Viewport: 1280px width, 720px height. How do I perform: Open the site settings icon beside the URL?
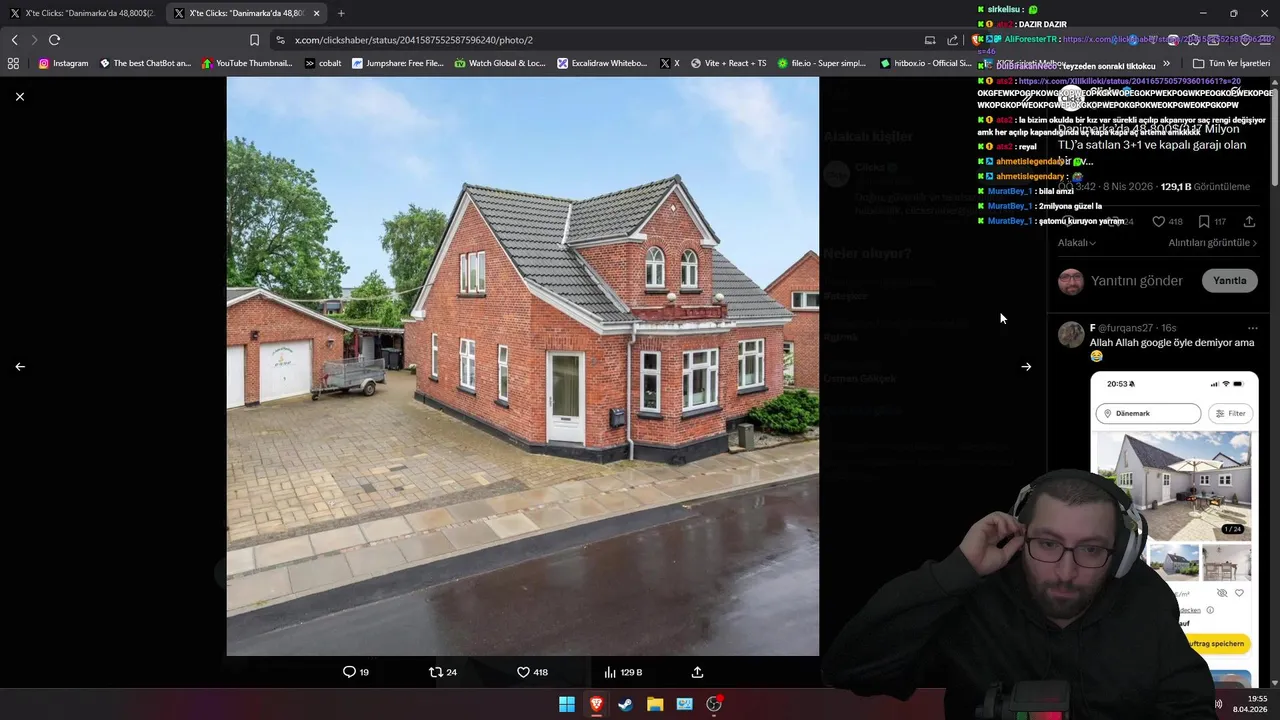pyautogui.click(x=280, y=40)
